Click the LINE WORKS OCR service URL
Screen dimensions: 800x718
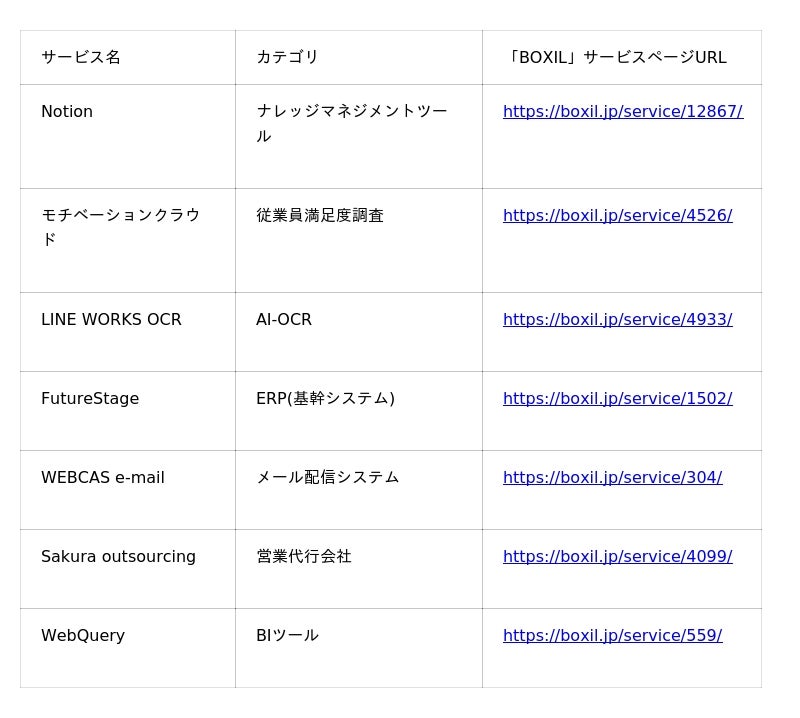coord(617,320)
